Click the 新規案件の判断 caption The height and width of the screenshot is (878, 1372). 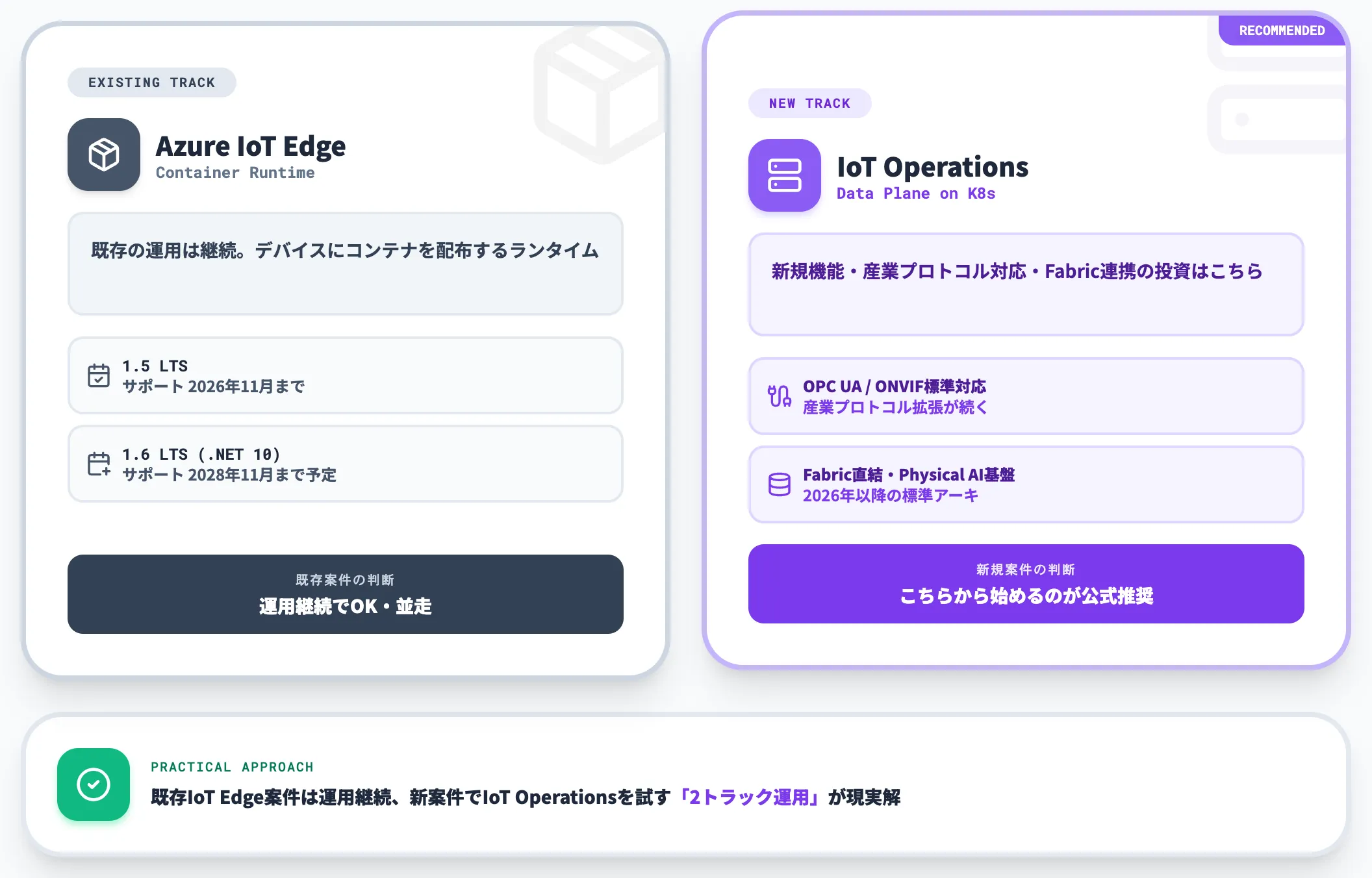(1026, 569)
